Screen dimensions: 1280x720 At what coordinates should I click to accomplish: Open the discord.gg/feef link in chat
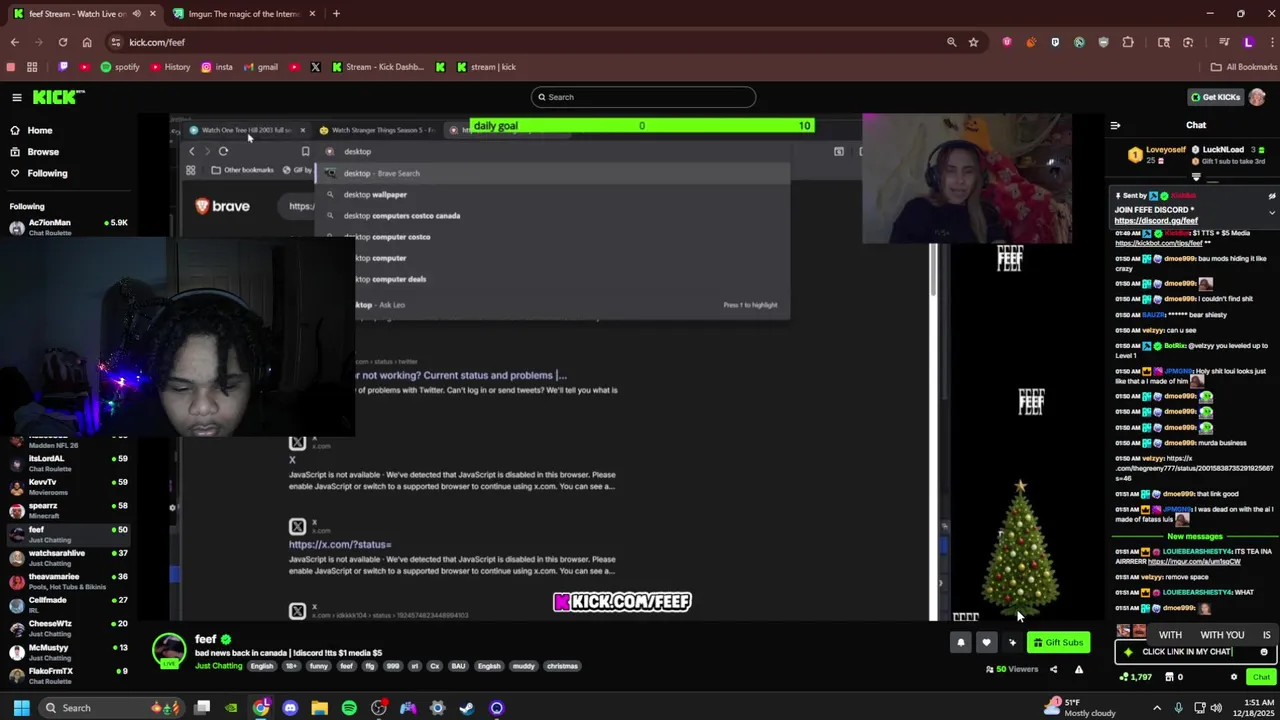[x=1156, y=221]
